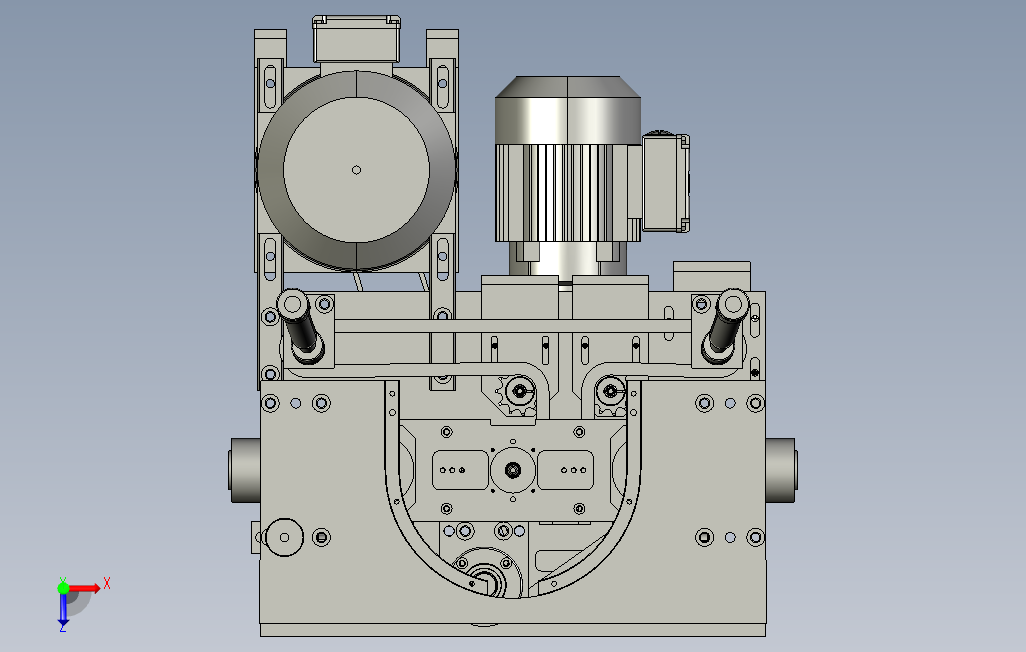Click the blue Z axis arrow of the triad
This screenshot has width=1026, height=652.
[x=63, y=609]
